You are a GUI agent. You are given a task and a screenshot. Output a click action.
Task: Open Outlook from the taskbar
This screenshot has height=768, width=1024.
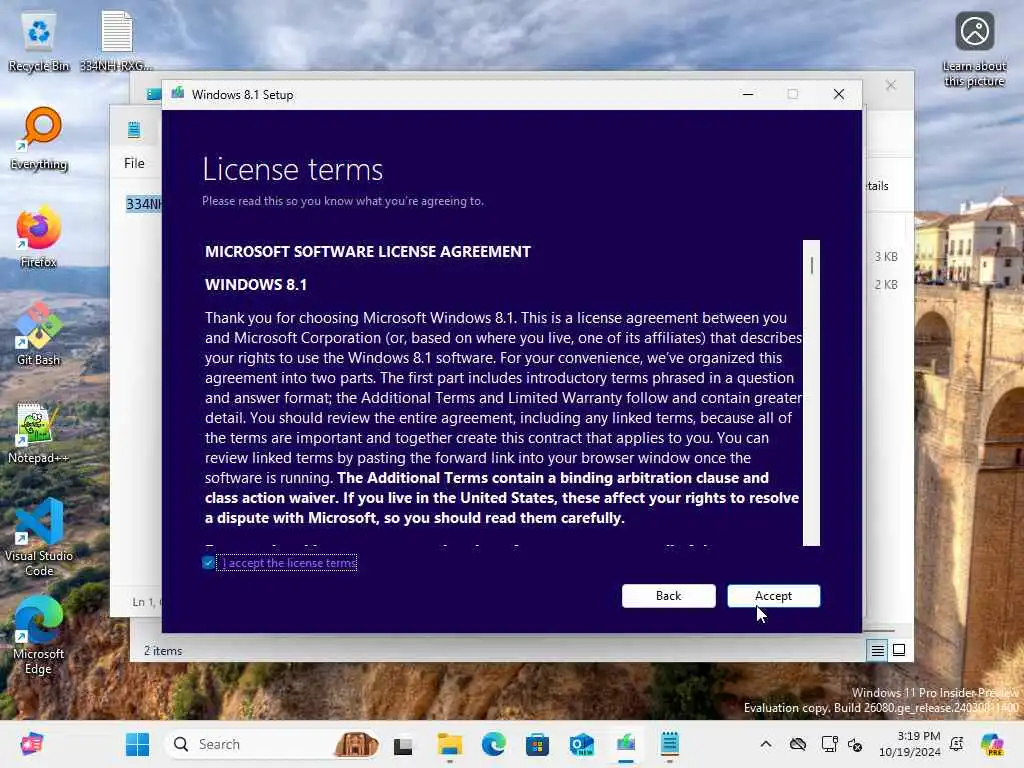coord(581,744)
